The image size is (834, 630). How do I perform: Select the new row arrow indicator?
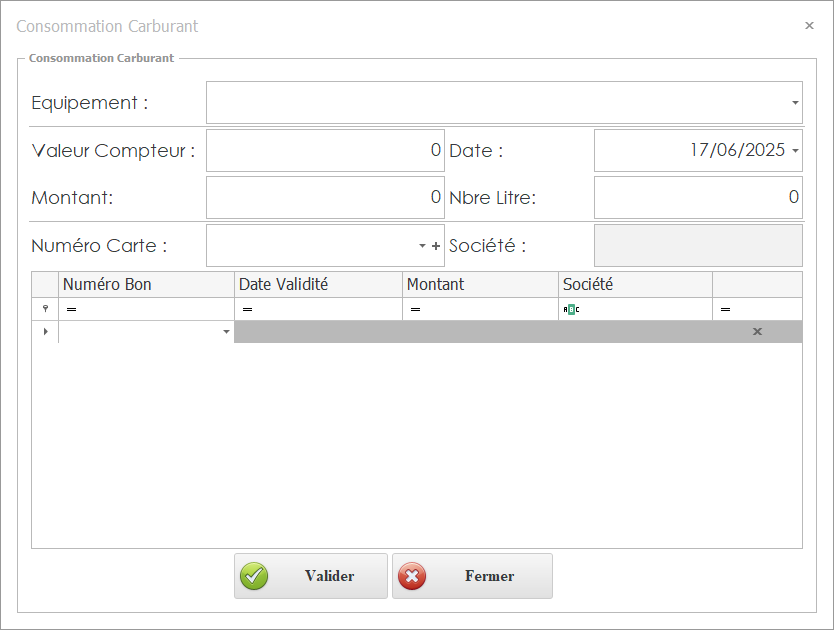(x=45, y=331)
